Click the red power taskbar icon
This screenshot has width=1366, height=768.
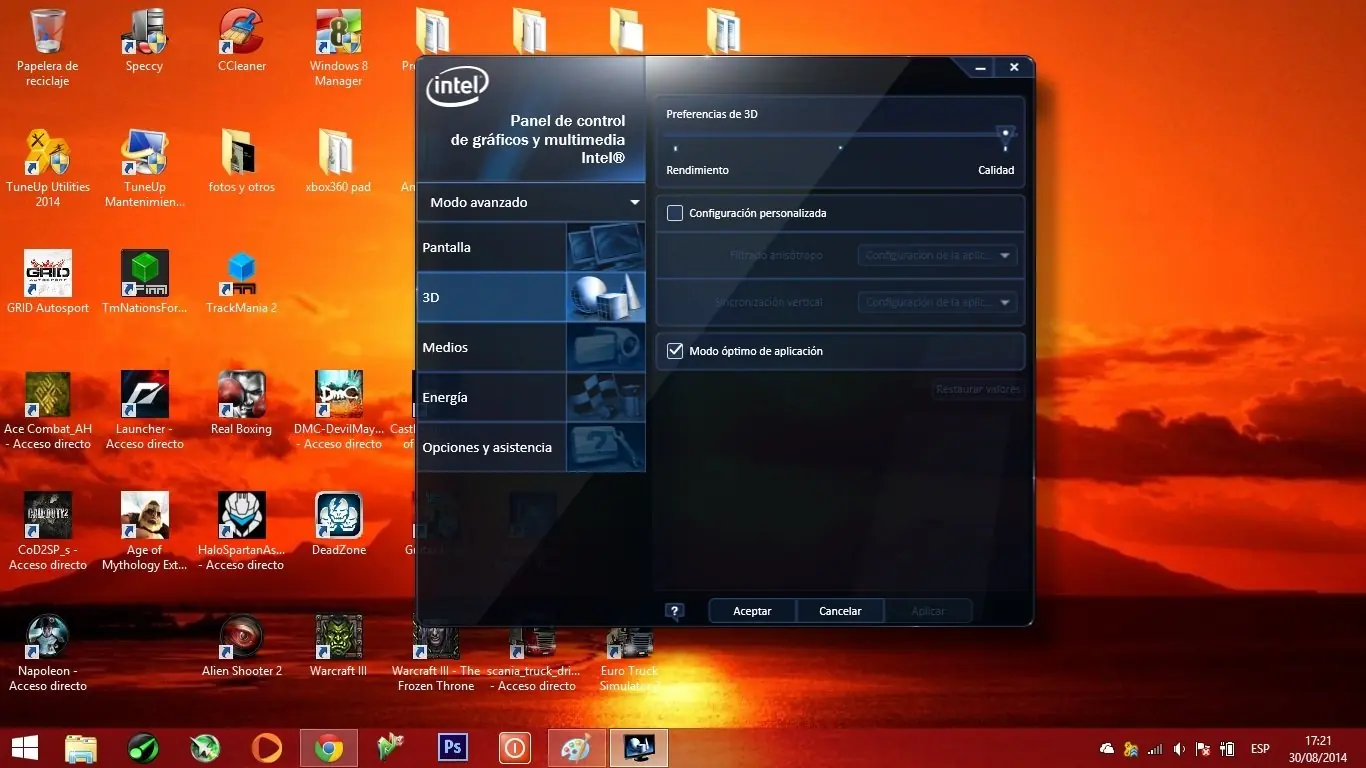[x=515, y=748]
